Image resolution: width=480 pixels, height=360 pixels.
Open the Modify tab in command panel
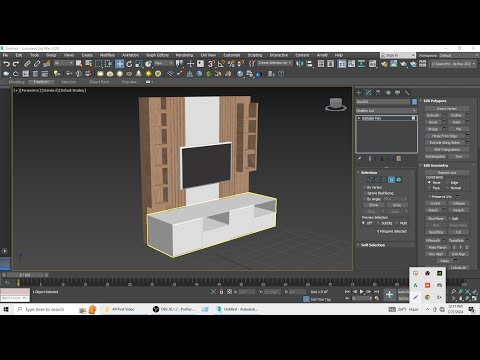[368, 93]
